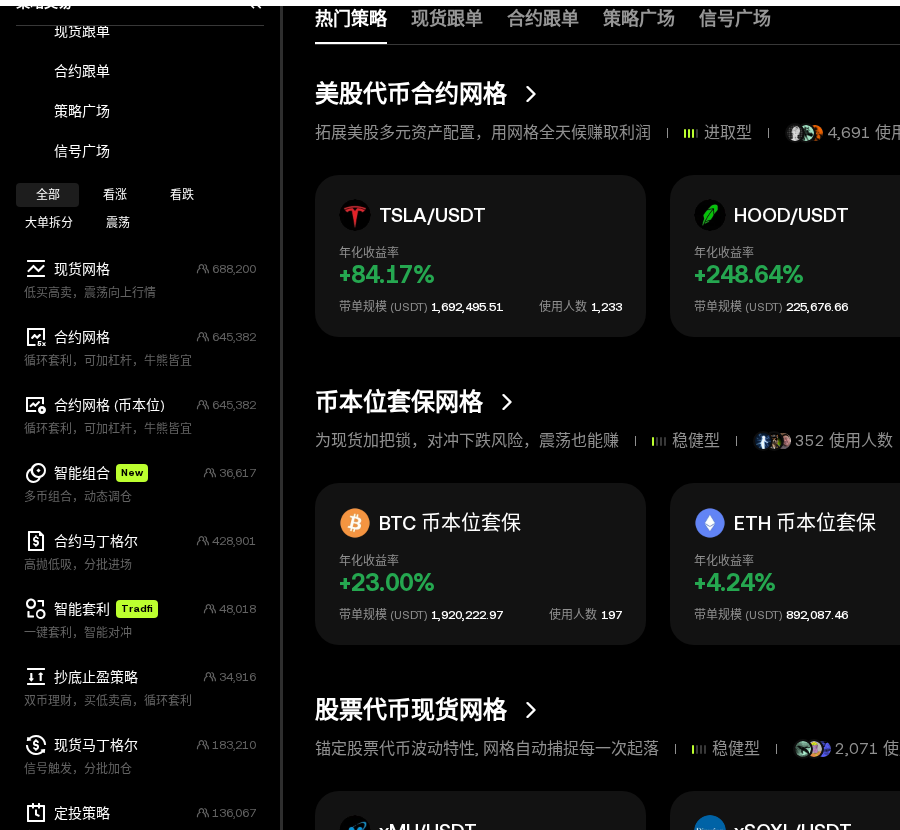The width and height of the screenshot is (900, 830).
Task: Select the 震荡 sideways filter
Action: pos(118,222)
